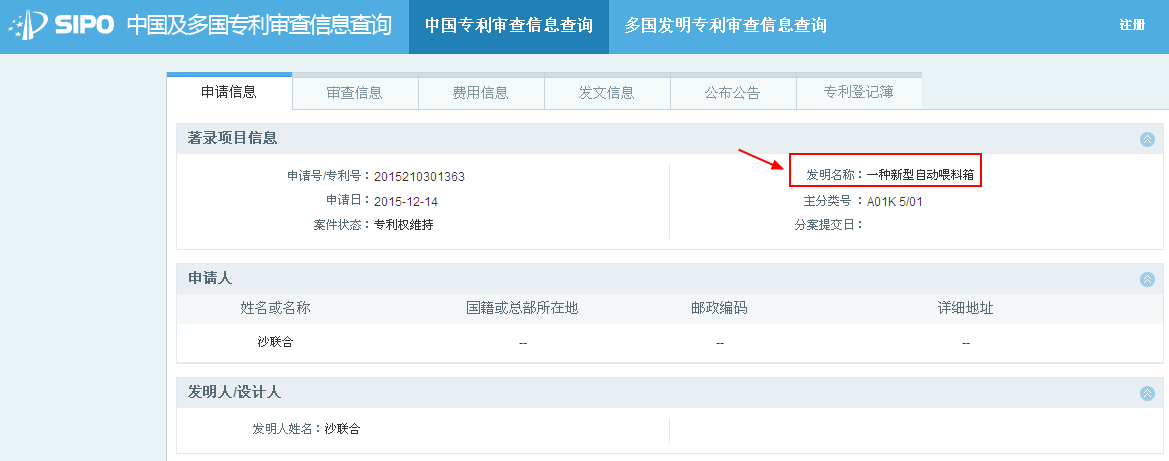Select inventor name after 发明人姓名
Viewport: 1169px width, 461px height.
click(342, 430)
